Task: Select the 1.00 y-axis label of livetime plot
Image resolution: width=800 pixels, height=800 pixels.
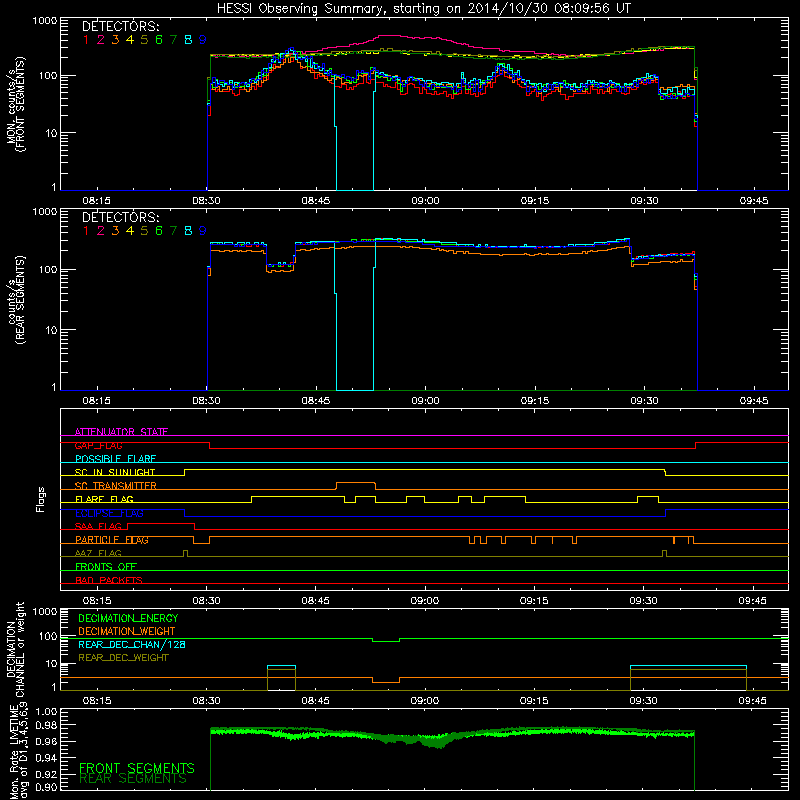Action: [46, 712]
